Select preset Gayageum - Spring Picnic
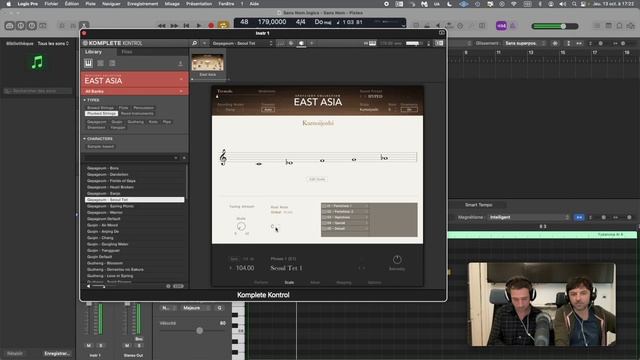The image size is (640, 360). pyautogui.click(x=134, y=206)
